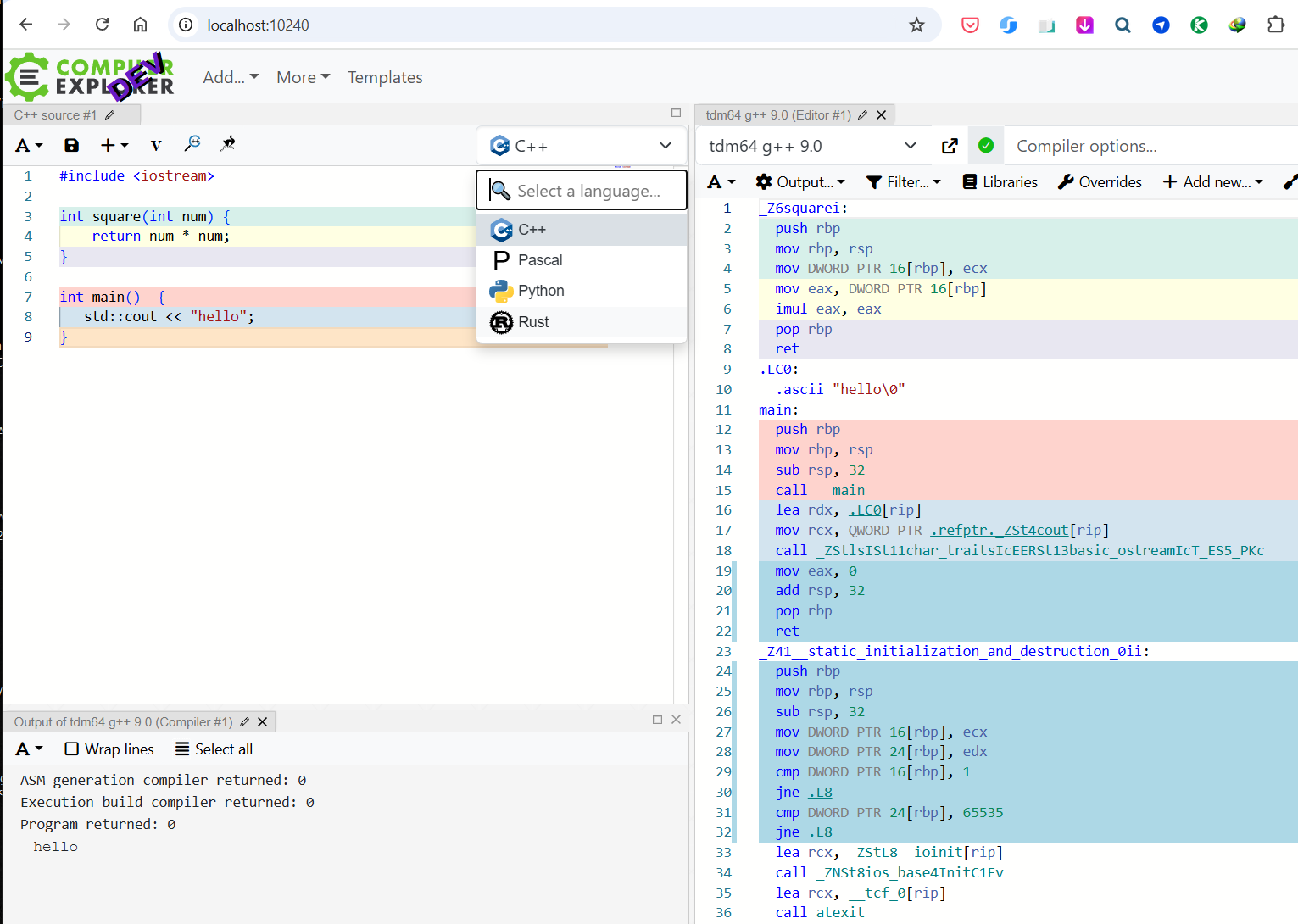This screenshot has height=924, width=1298.
Task: Open the Templates link
Action: [x=385, y=77]
